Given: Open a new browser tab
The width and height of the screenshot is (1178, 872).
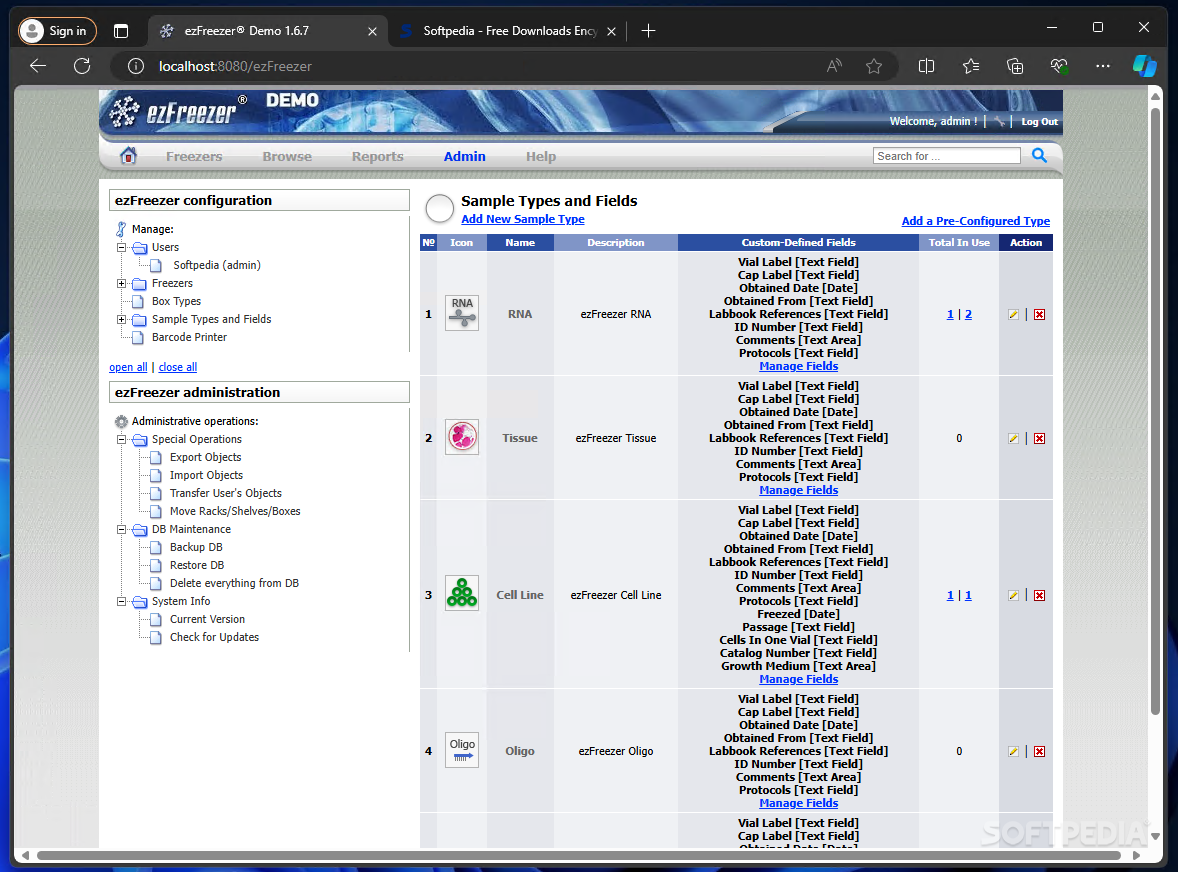Looking at the screenshot, I should [648, 31].
